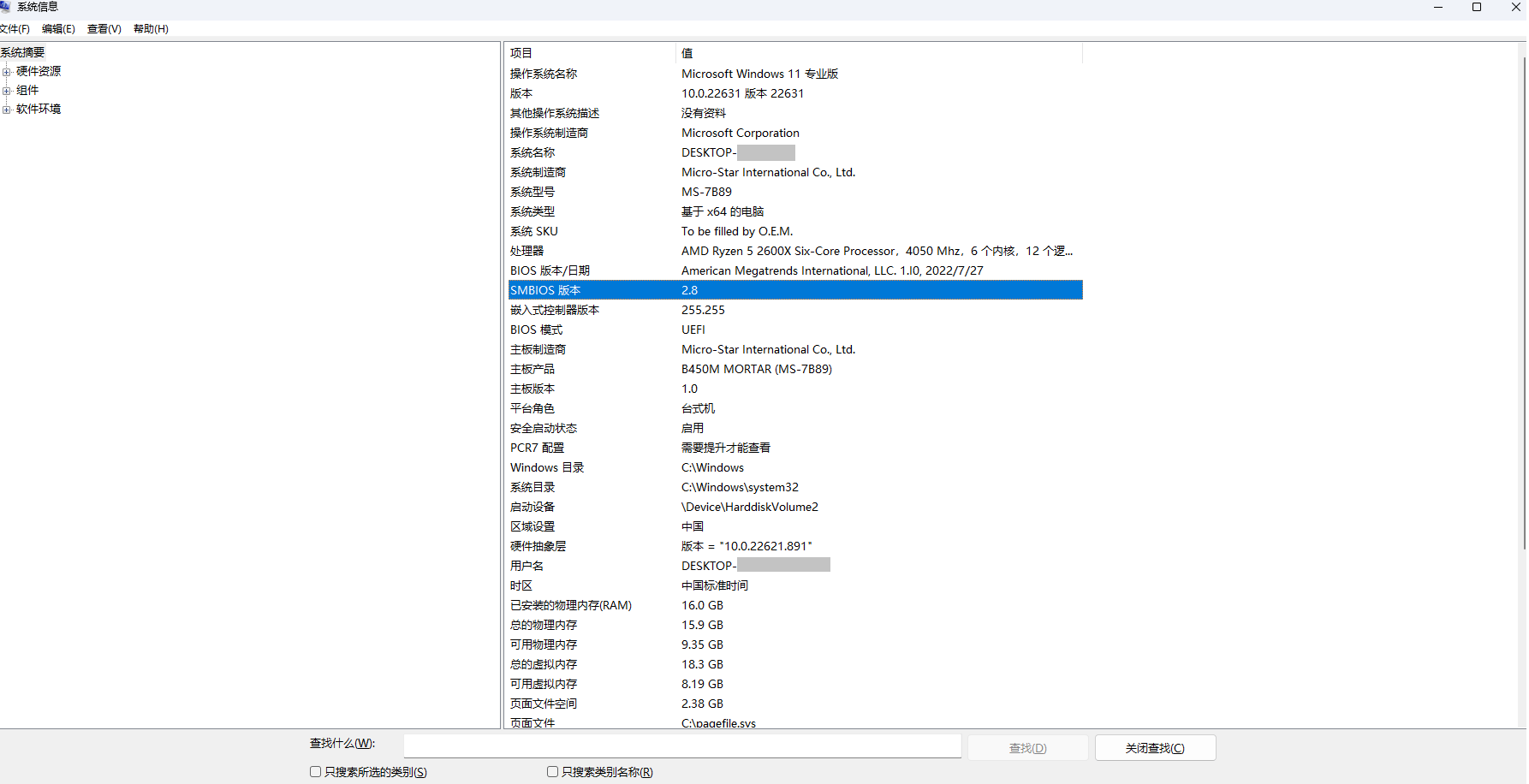Click the 查找什么 search input field
Image resolution: width=1529 pixels, height=784 pixels.
click(x=681, y=745)
